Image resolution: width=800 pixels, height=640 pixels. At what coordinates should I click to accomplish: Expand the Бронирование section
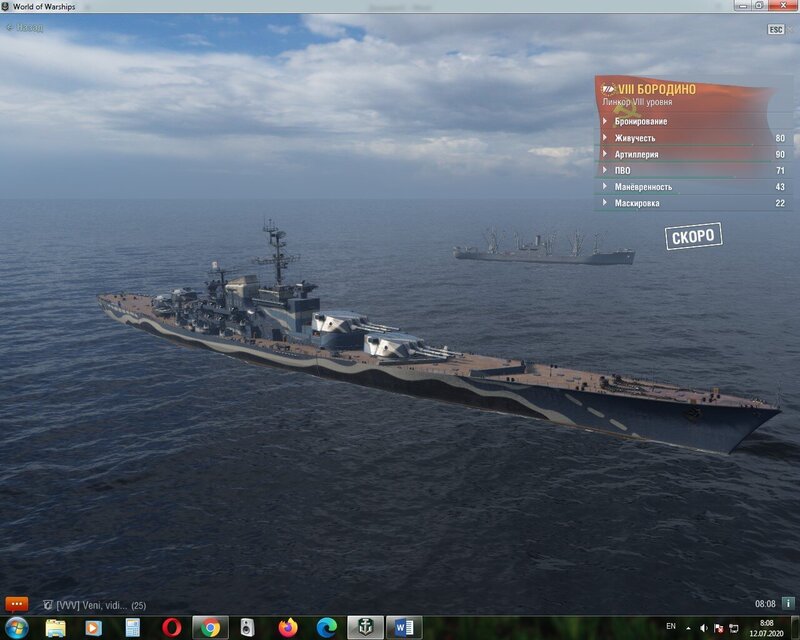(x=693, y=121)
